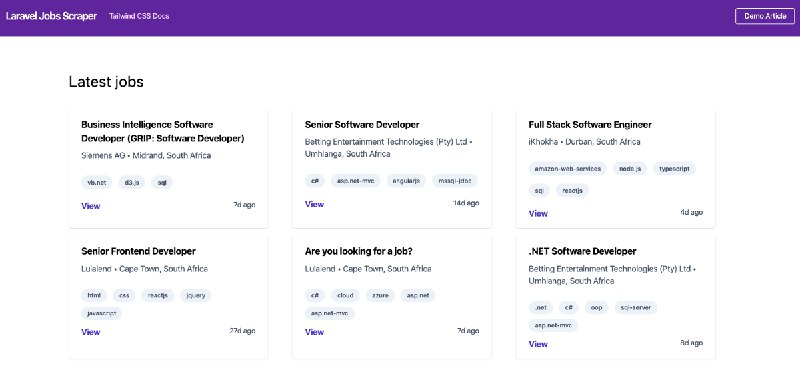Image resolution: width=800 pixels, height=366 pixels.
Task: View the .NET Software Developer job
Action: point(538,344)
